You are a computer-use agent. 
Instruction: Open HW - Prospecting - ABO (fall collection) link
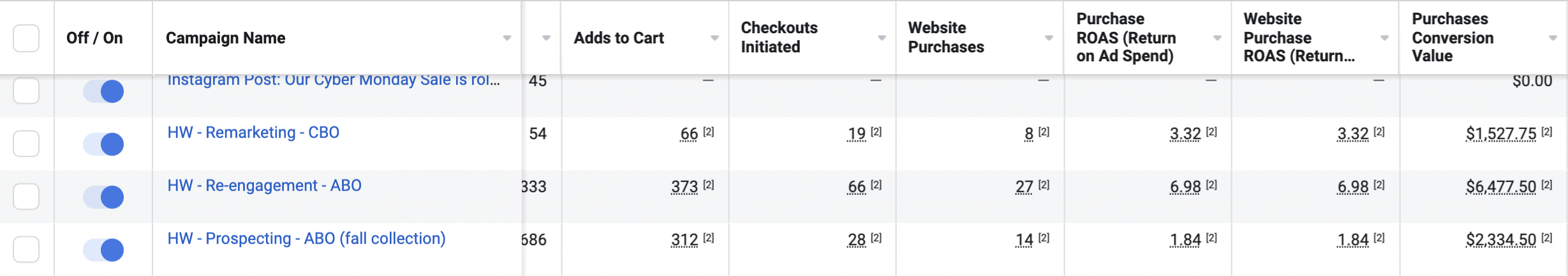306,238
